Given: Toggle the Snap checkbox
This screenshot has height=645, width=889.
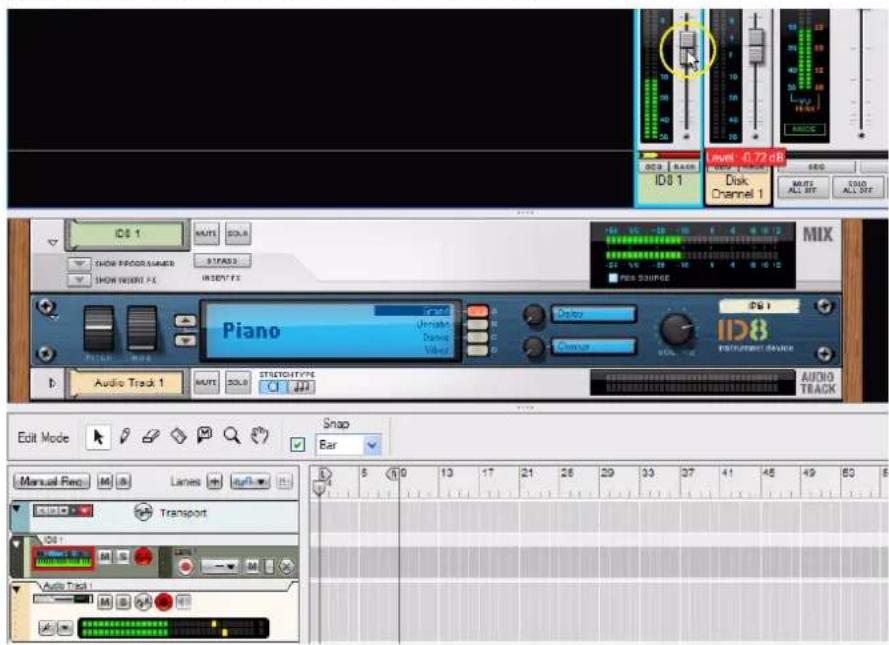Looking at the screenshot, I should pos(297,444).
